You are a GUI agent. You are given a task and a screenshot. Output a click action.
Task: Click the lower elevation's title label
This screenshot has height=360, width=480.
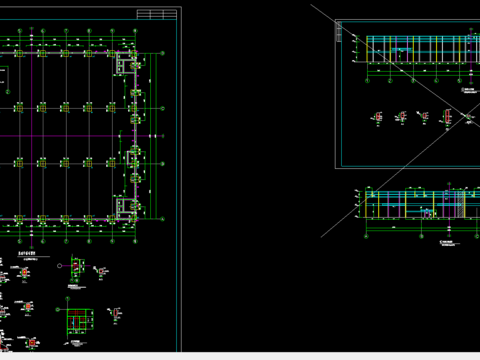[448, 242]
